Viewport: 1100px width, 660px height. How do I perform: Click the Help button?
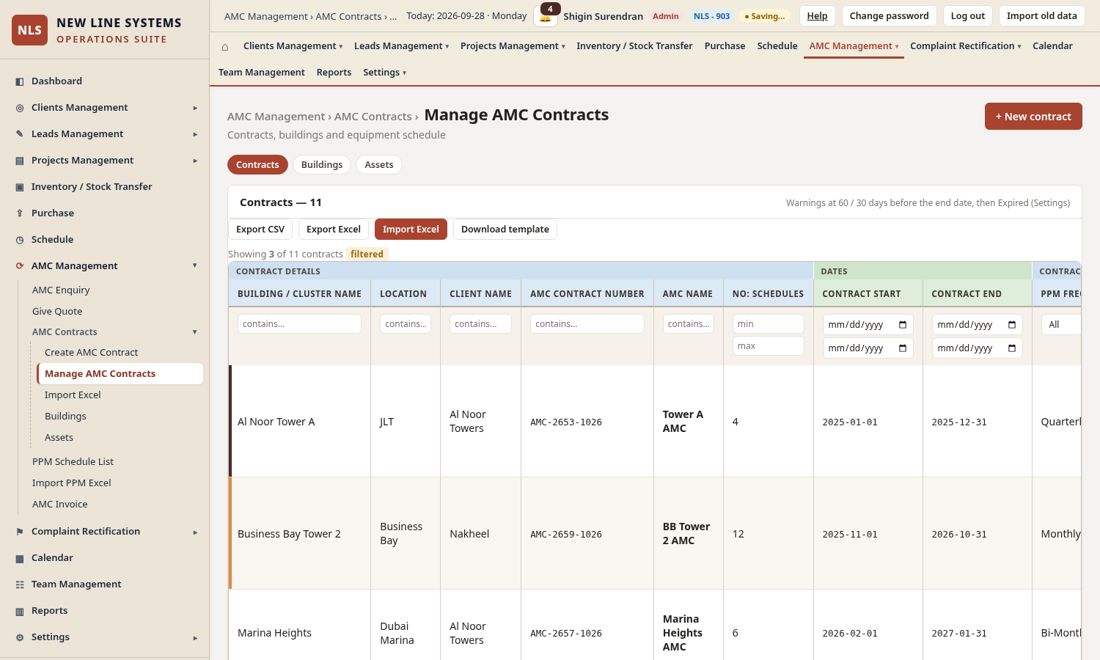817,15
